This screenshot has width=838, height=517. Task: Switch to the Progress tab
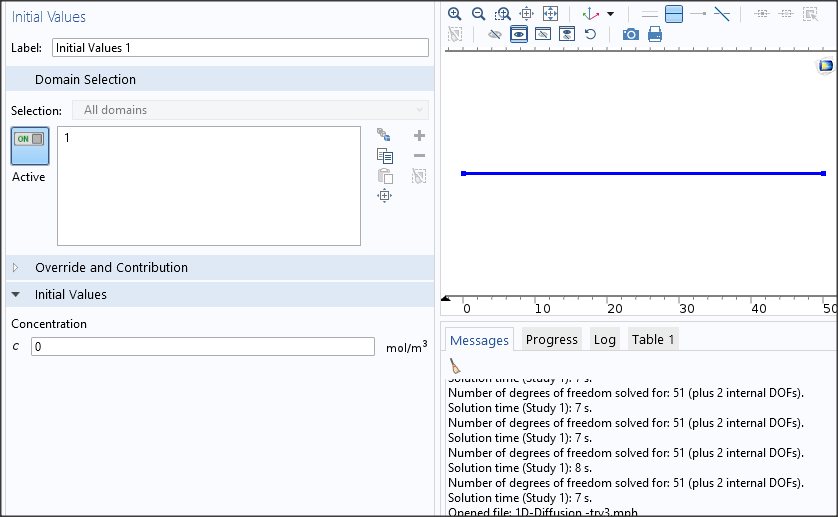click(551, 340)
